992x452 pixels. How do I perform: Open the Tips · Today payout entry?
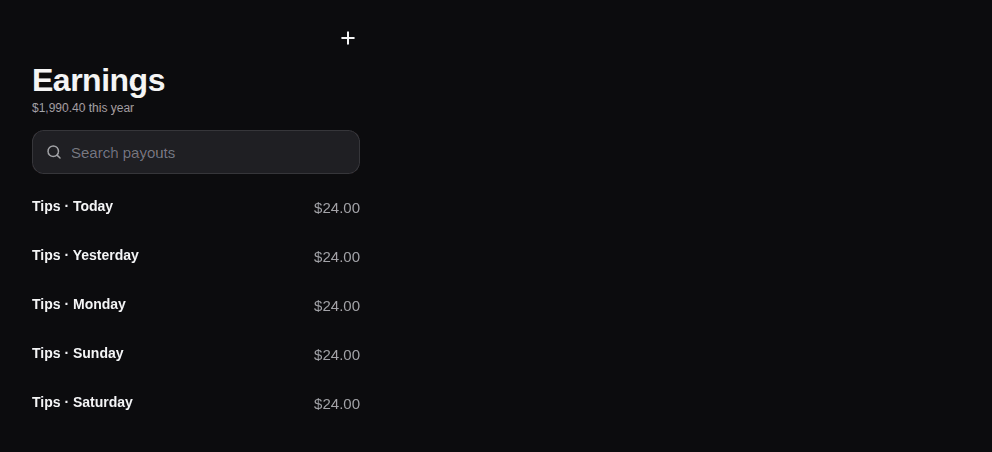(195, 207)
